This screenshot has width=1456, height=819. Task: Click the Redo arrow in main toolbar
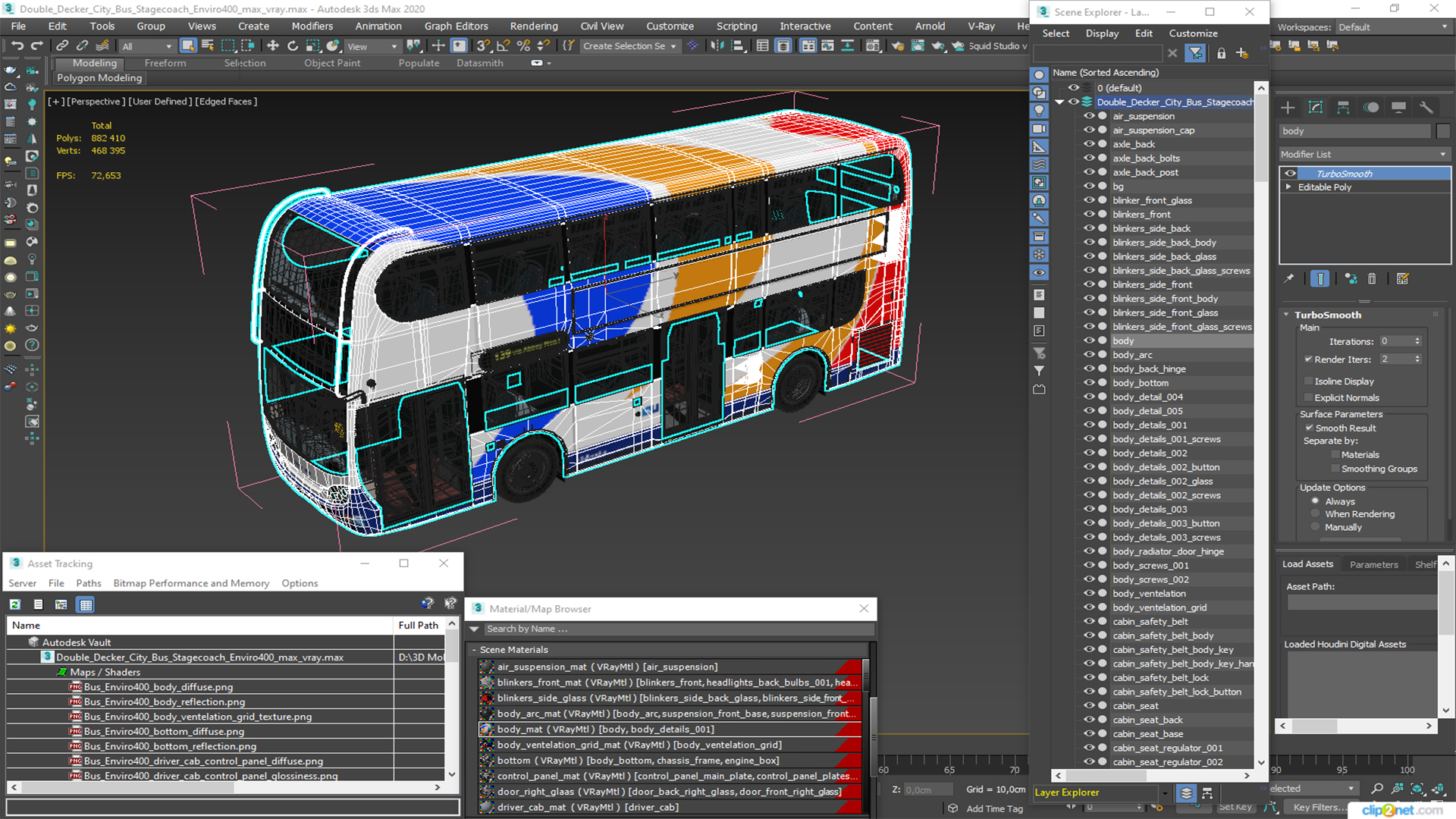(x=36, y=46)
